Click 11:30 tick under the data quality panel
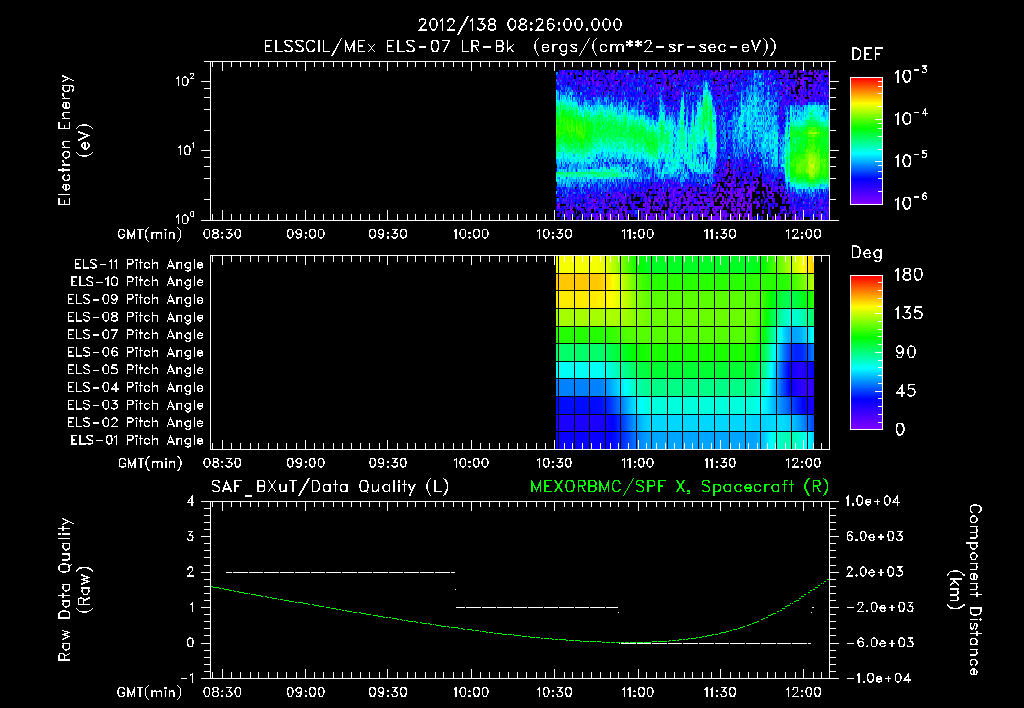 click(x=720, y=692)
